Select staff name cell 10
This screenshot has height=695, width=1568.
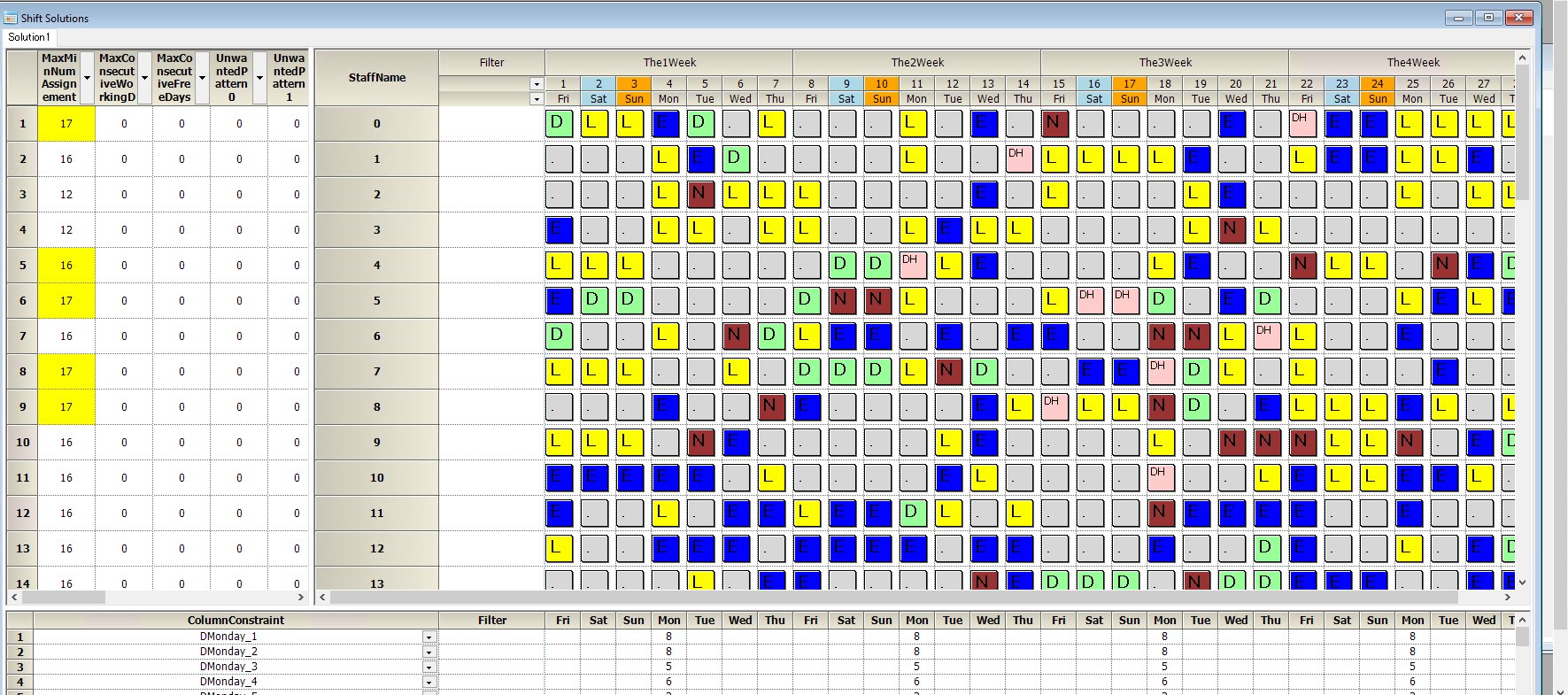coord(377,478)
